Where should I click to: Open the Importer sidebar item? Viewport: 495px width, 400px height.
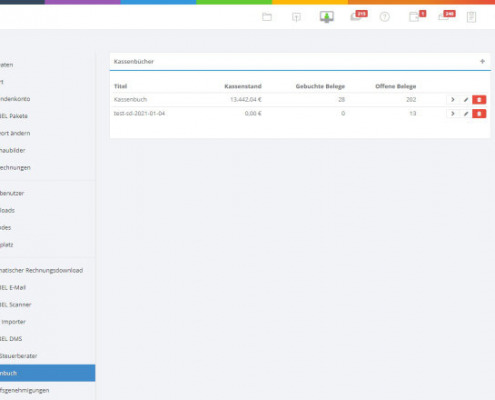click(x=13, y=322)
